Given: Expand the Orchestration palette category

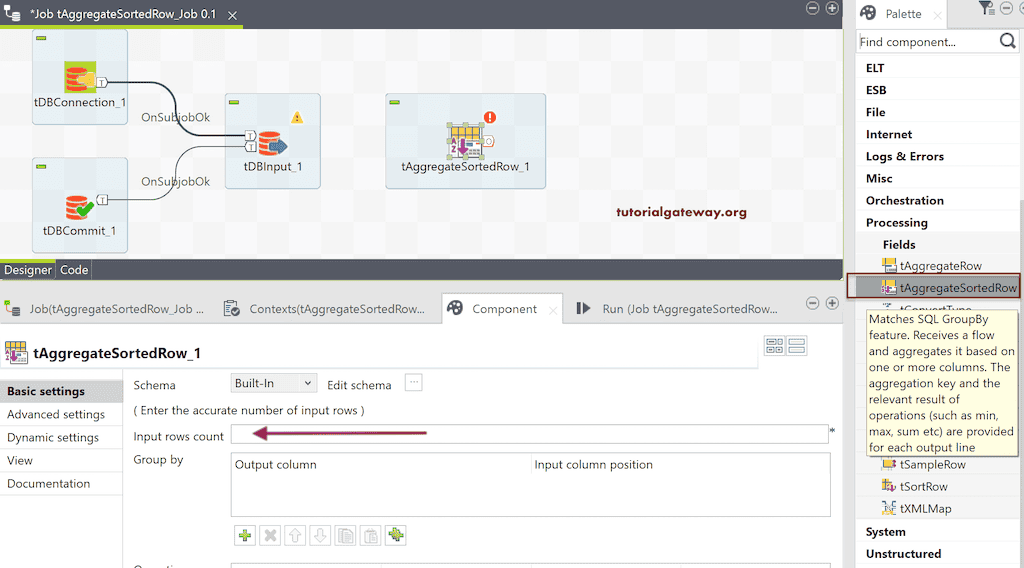Looking at the screenshot, I should coord(904,200).
